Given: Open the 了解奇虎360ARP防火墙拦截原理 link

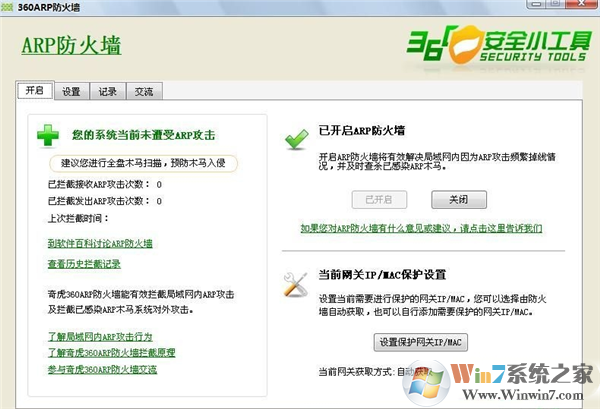Looking at the screenshot, I should [111, 352].
